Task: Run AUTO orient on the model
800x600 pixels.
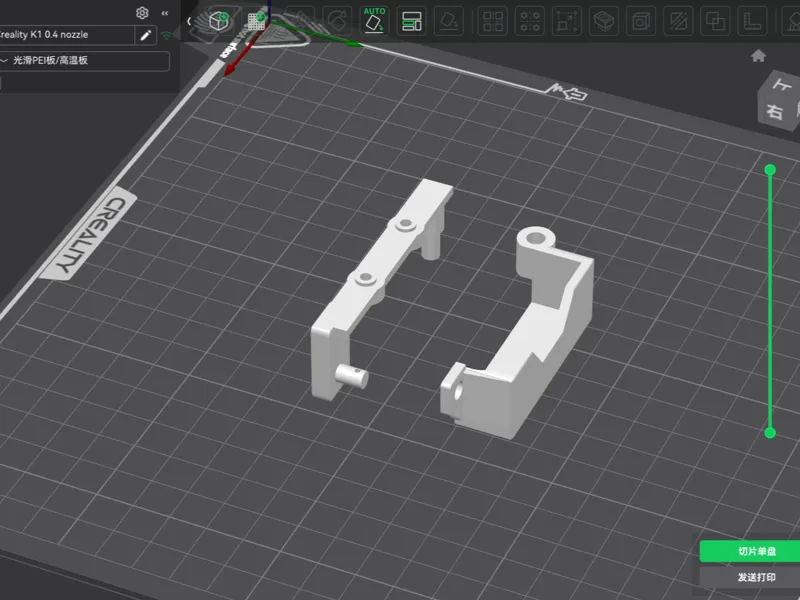Action: tap(374, 21)
